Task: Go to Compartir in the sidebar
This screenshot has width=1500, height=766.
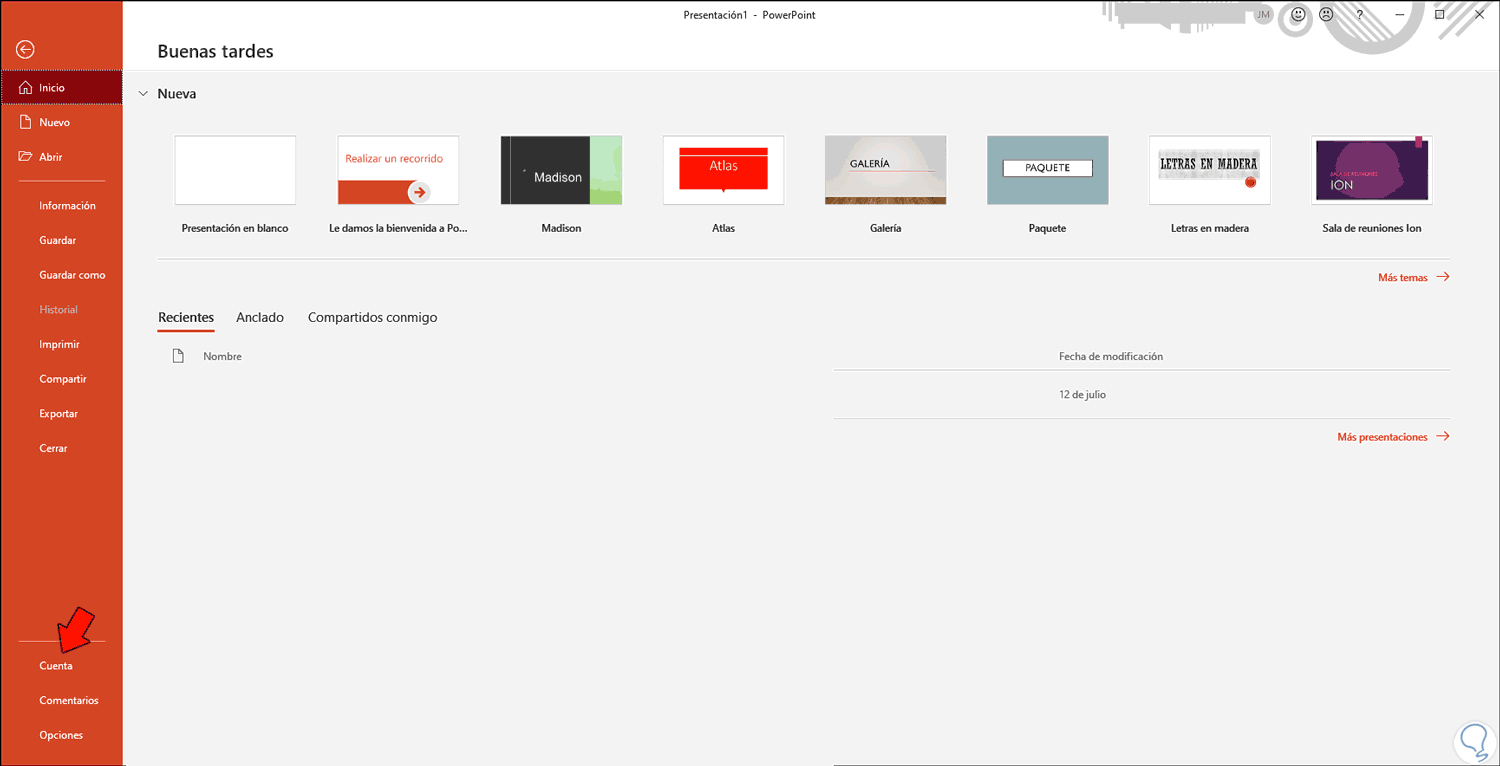Action: [x=63, y=379]
